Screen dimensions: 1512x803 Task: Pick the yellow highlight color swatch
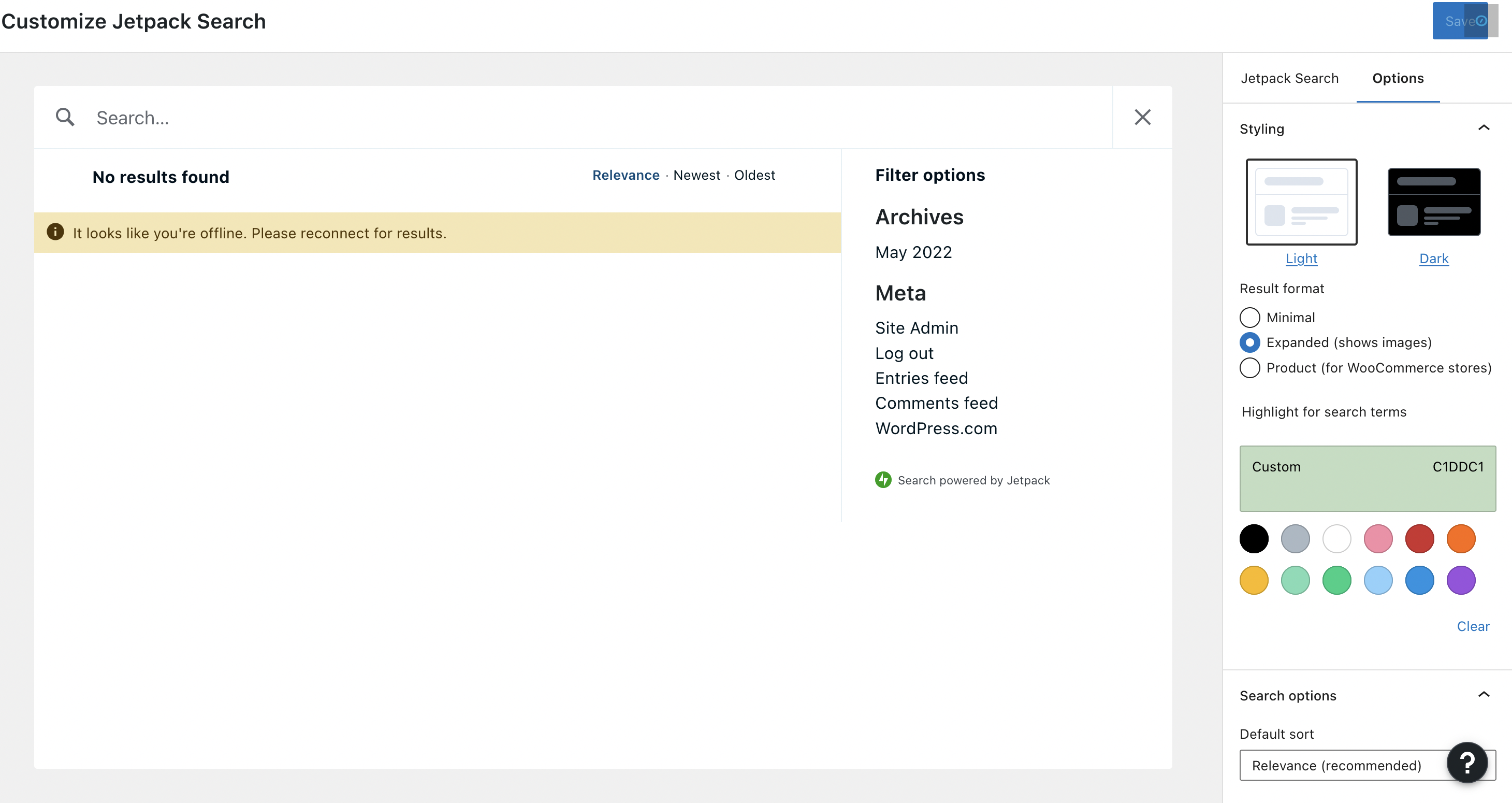1254,580
